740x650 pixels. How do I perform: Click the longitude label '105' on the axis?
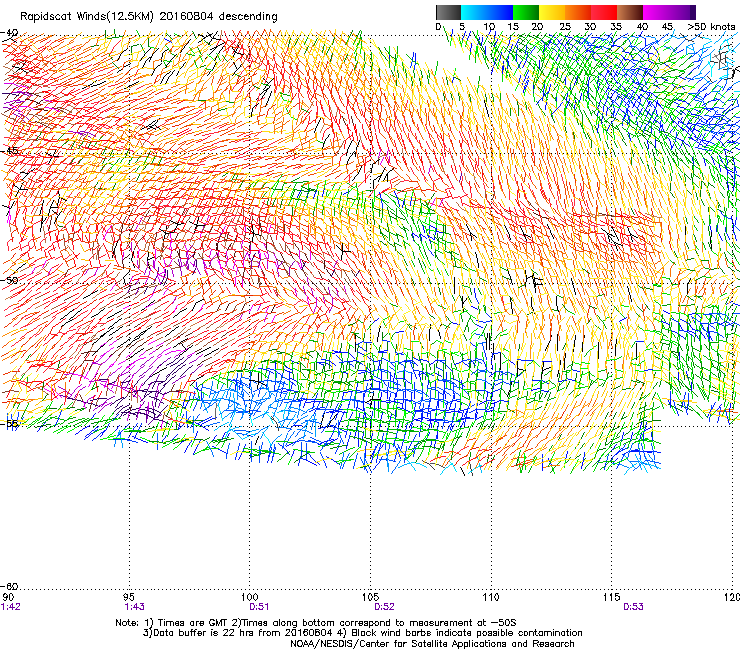click(370, 598)
